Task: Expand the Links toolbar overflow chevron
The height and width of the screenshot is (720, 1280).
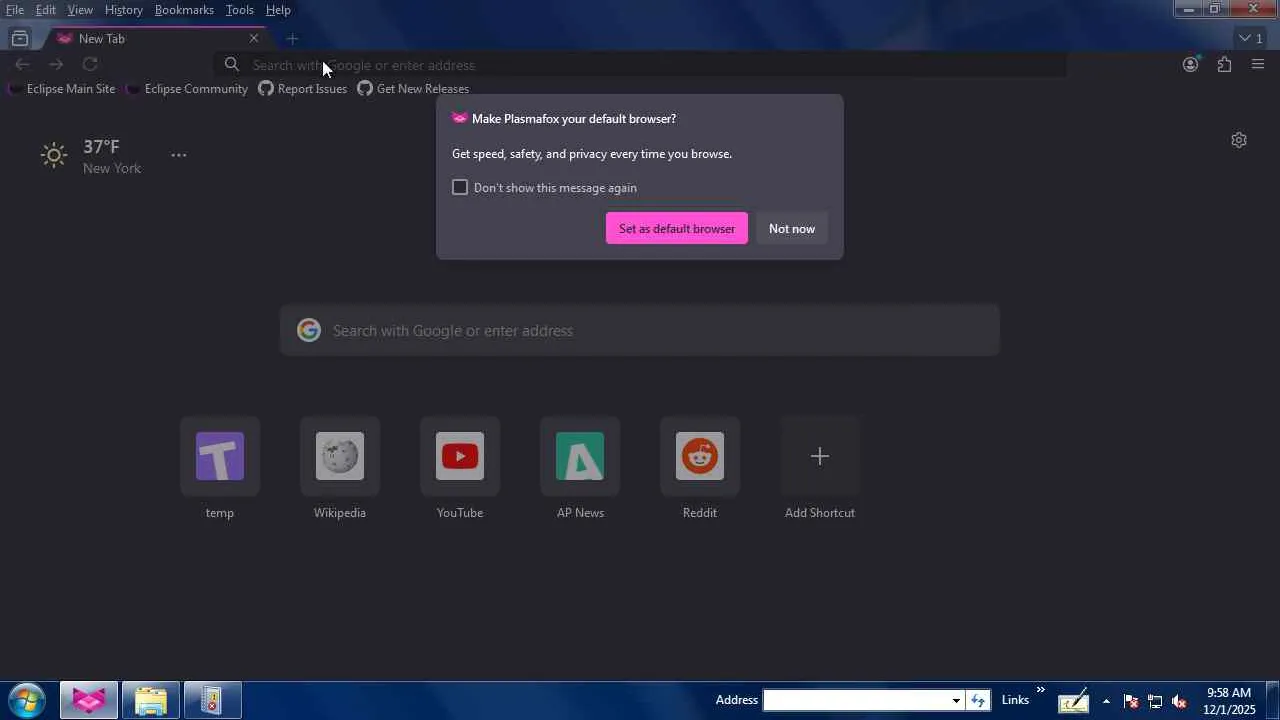Action: click(1040, 691)
